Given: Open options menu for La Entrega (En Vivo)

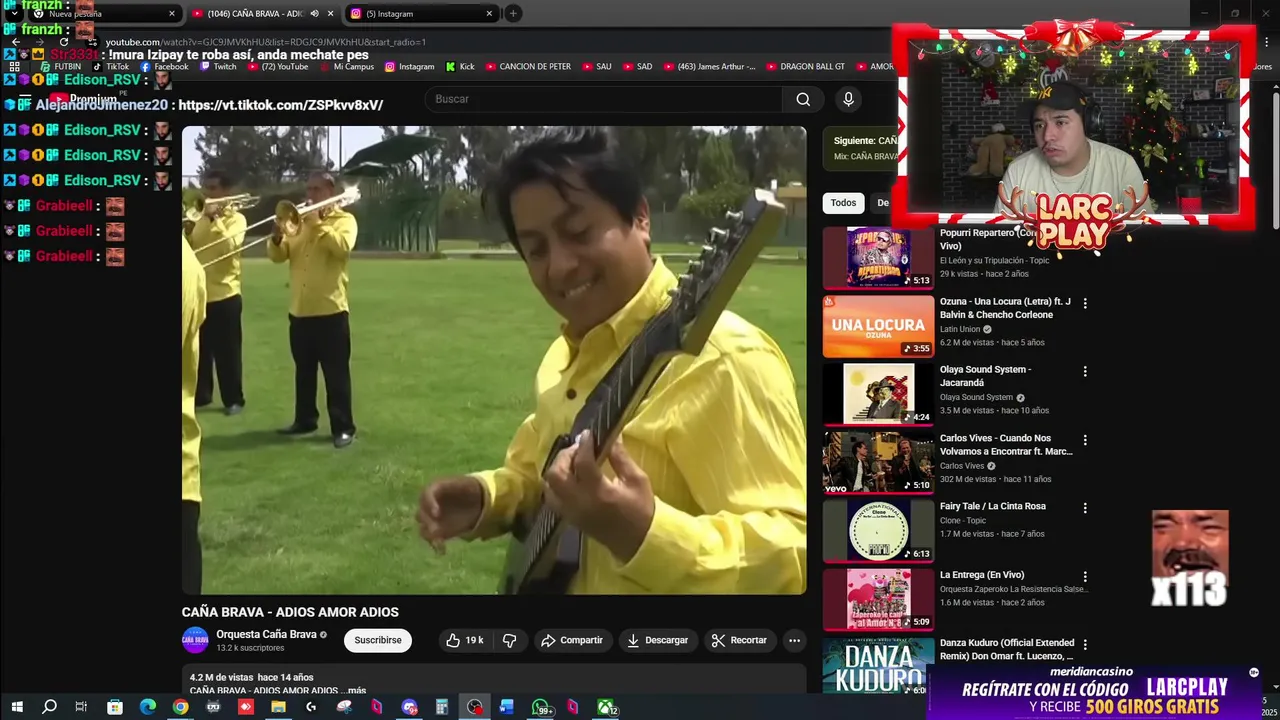Looking at the screenshot, I should point(1085,577).
